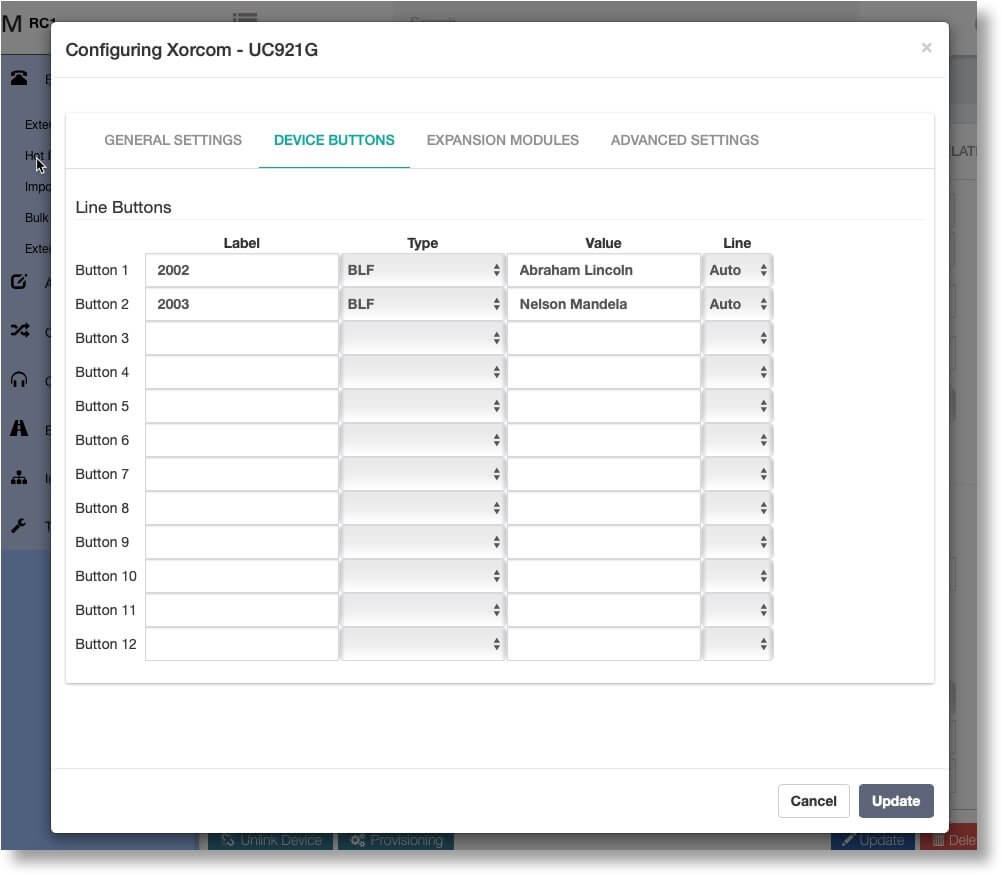
Task: Click the Update button in dialog
Action: (895, 801)
